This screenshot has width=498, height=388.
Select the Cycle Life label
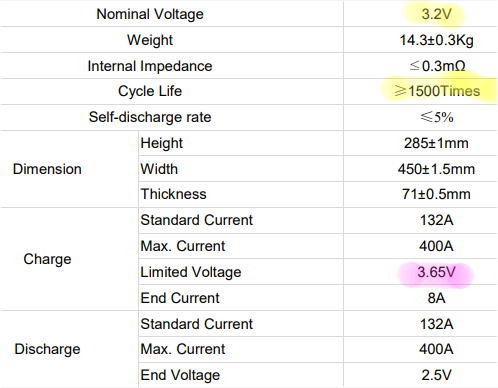click(150, 91)
